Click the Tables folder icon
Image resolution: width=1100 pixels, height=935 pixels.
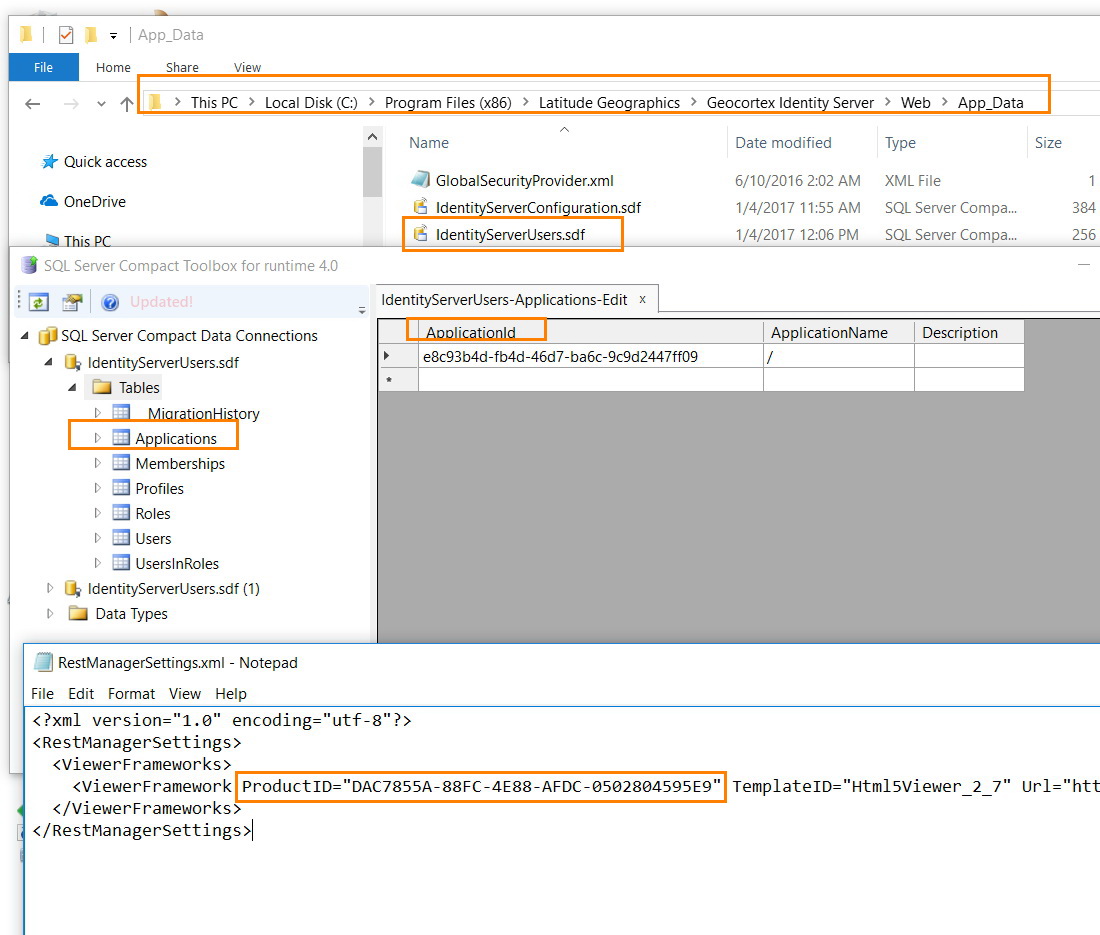pyautogui.click(x=102, y=386)
